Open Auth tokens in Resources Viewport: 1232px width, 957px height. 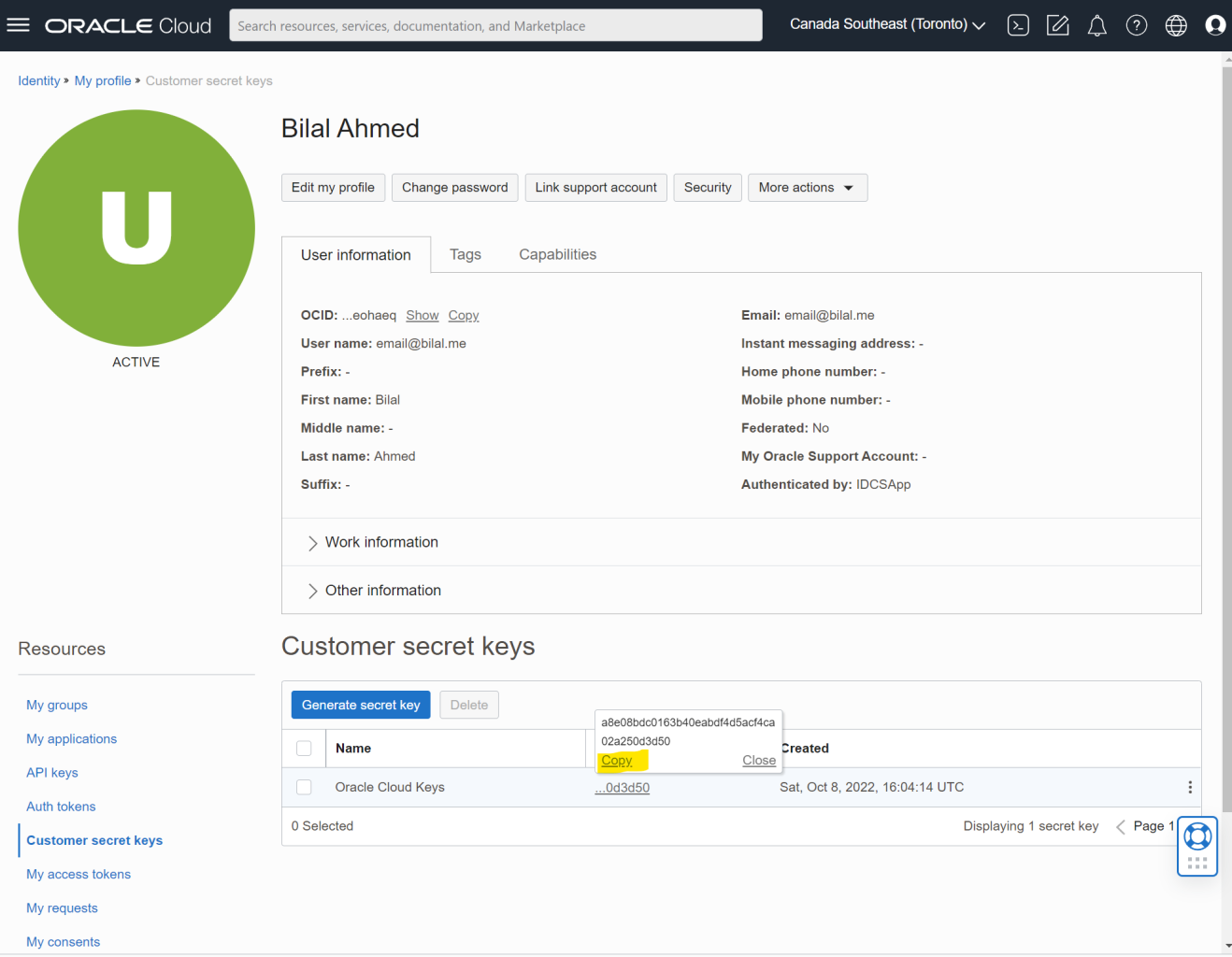61,807
